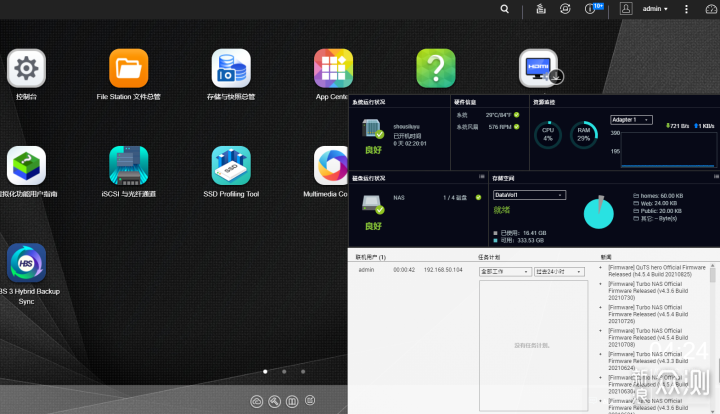Open Turbo NAS v4.3.6 Build 20210730 news
720x414 pixels.
[x=648, y=291]
